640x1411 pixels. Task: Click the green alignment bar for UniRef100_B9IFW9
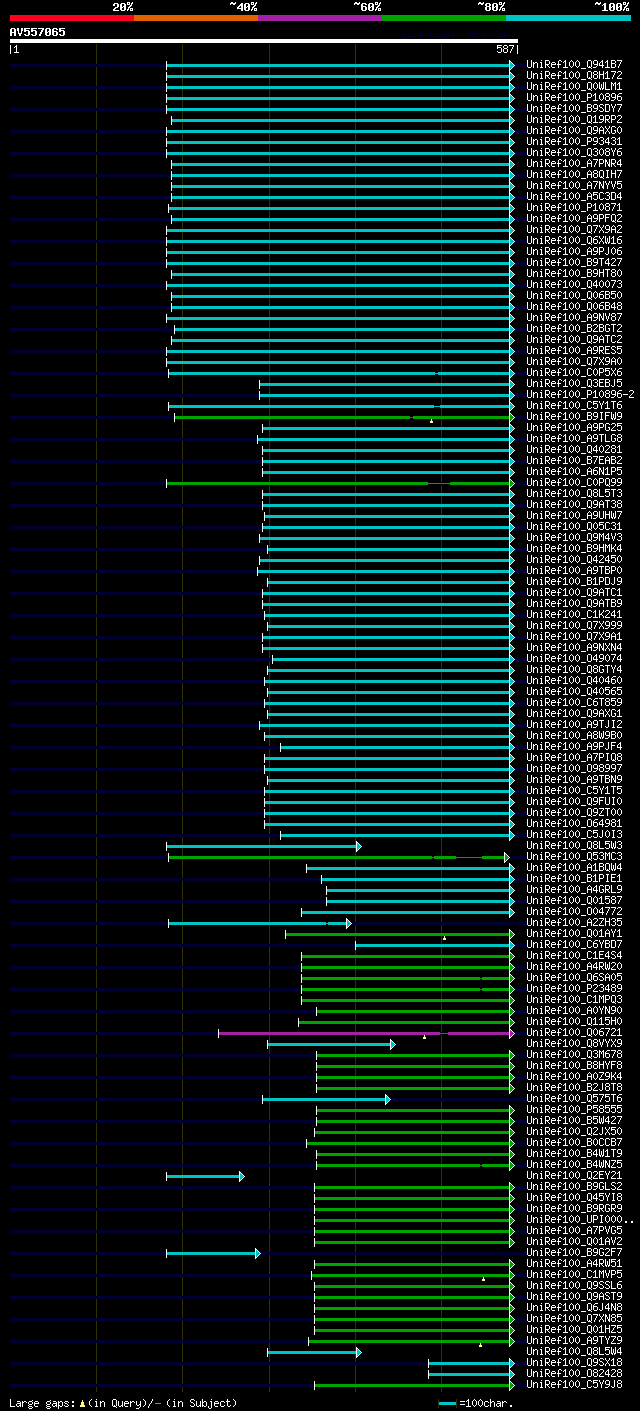coord(343,417)
